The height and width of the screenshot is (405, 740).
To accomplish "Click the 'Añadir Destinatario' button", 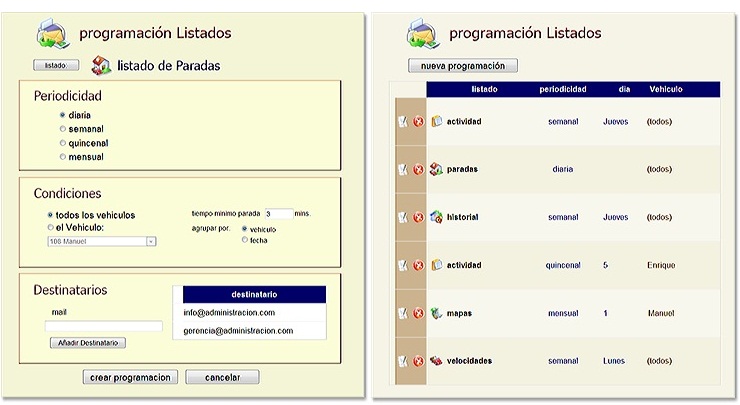I will click(87, 343).
